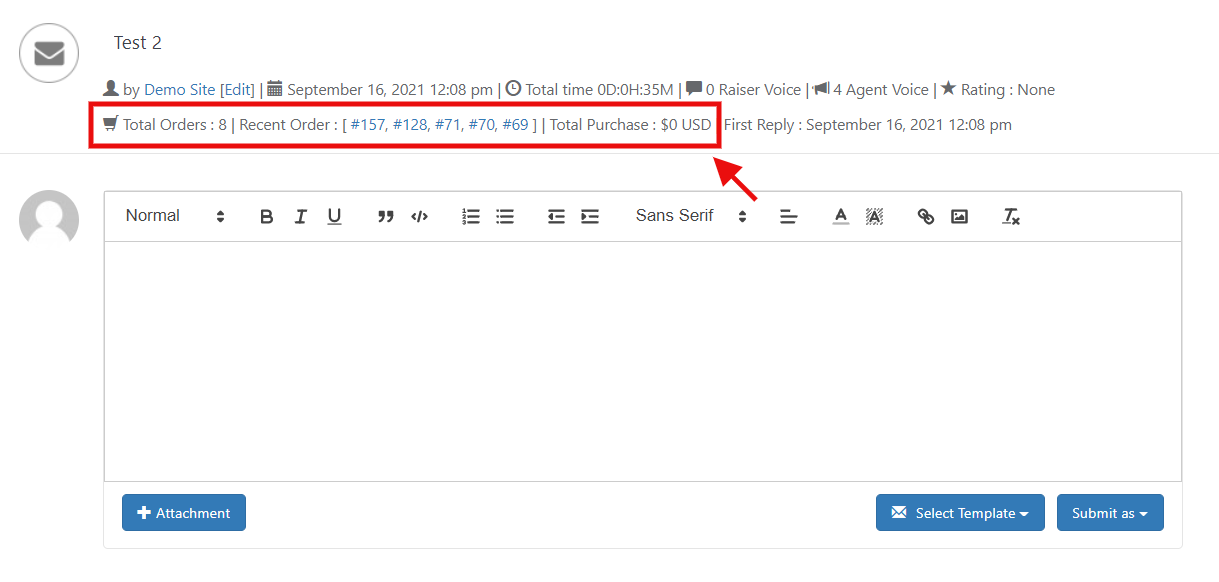Open the Sans Serif font dropdown
Screen dimensions: 1219x582
pos(691,216)
